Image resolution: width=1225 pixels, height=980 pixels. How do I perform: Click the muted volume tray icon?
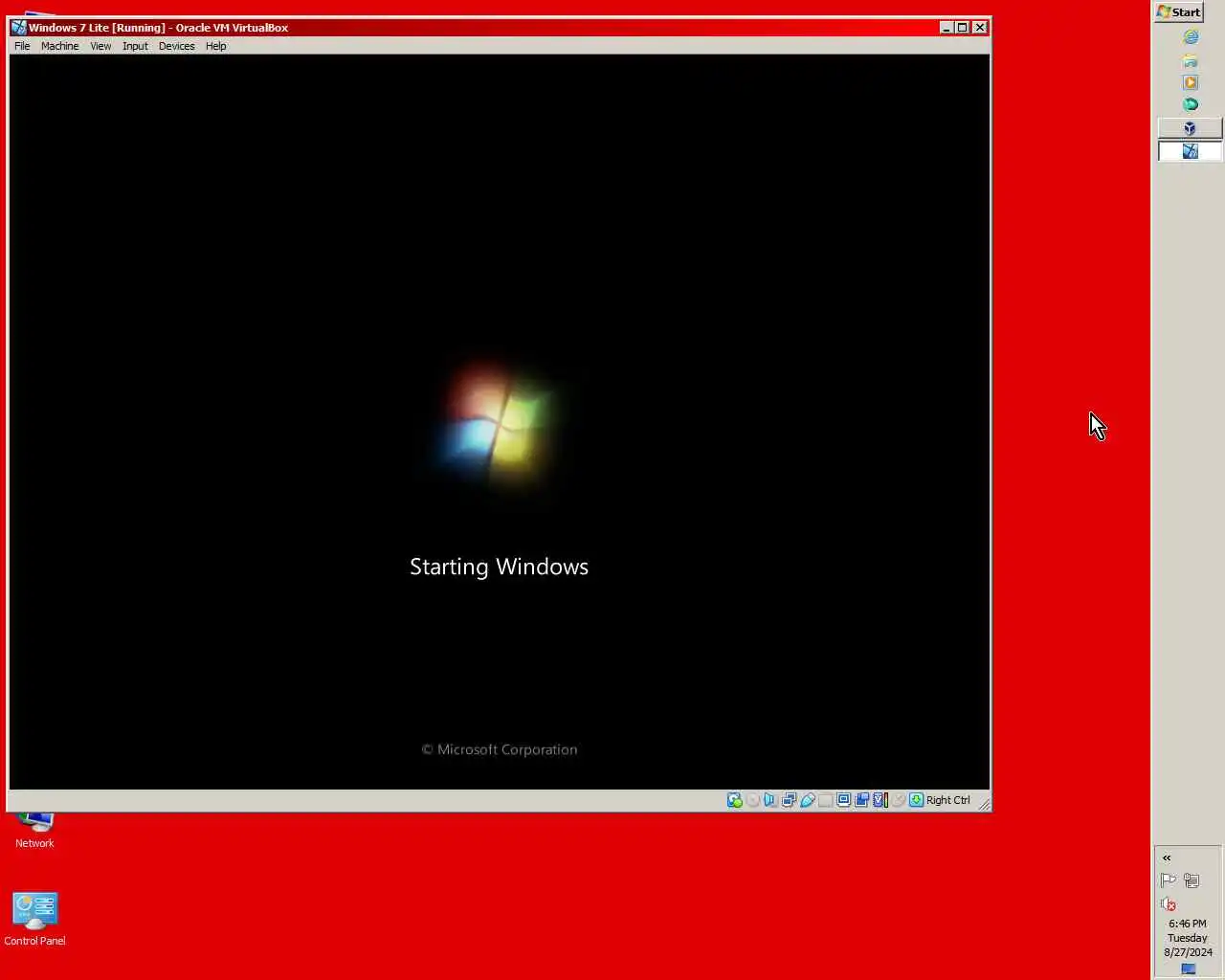(x=1168, y=904)
